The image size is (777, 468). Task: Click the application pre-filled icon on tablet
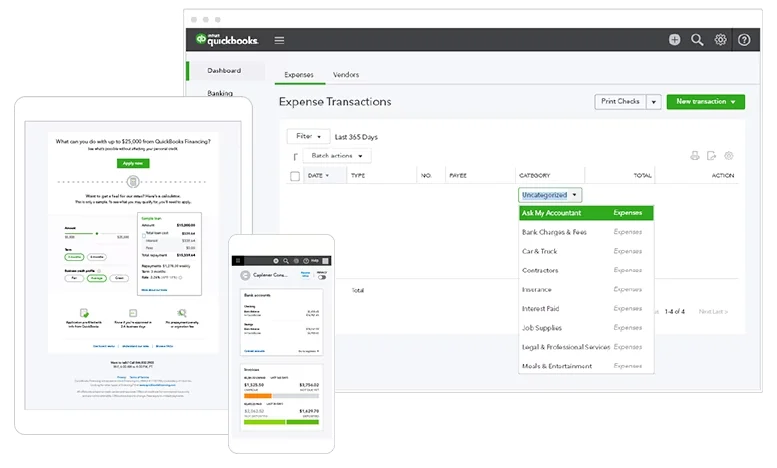[84, 313]
